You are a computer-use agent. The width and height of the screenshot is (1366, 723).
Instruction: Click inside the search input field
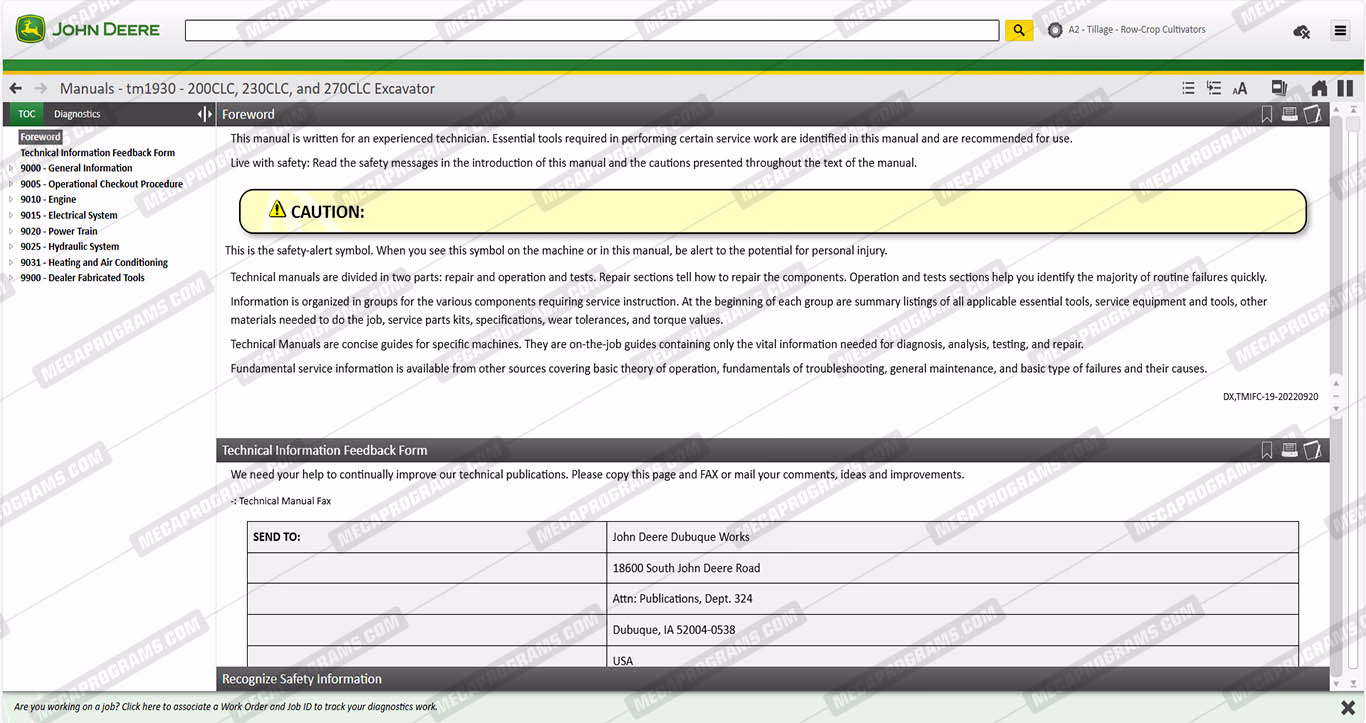pos(591,31)
